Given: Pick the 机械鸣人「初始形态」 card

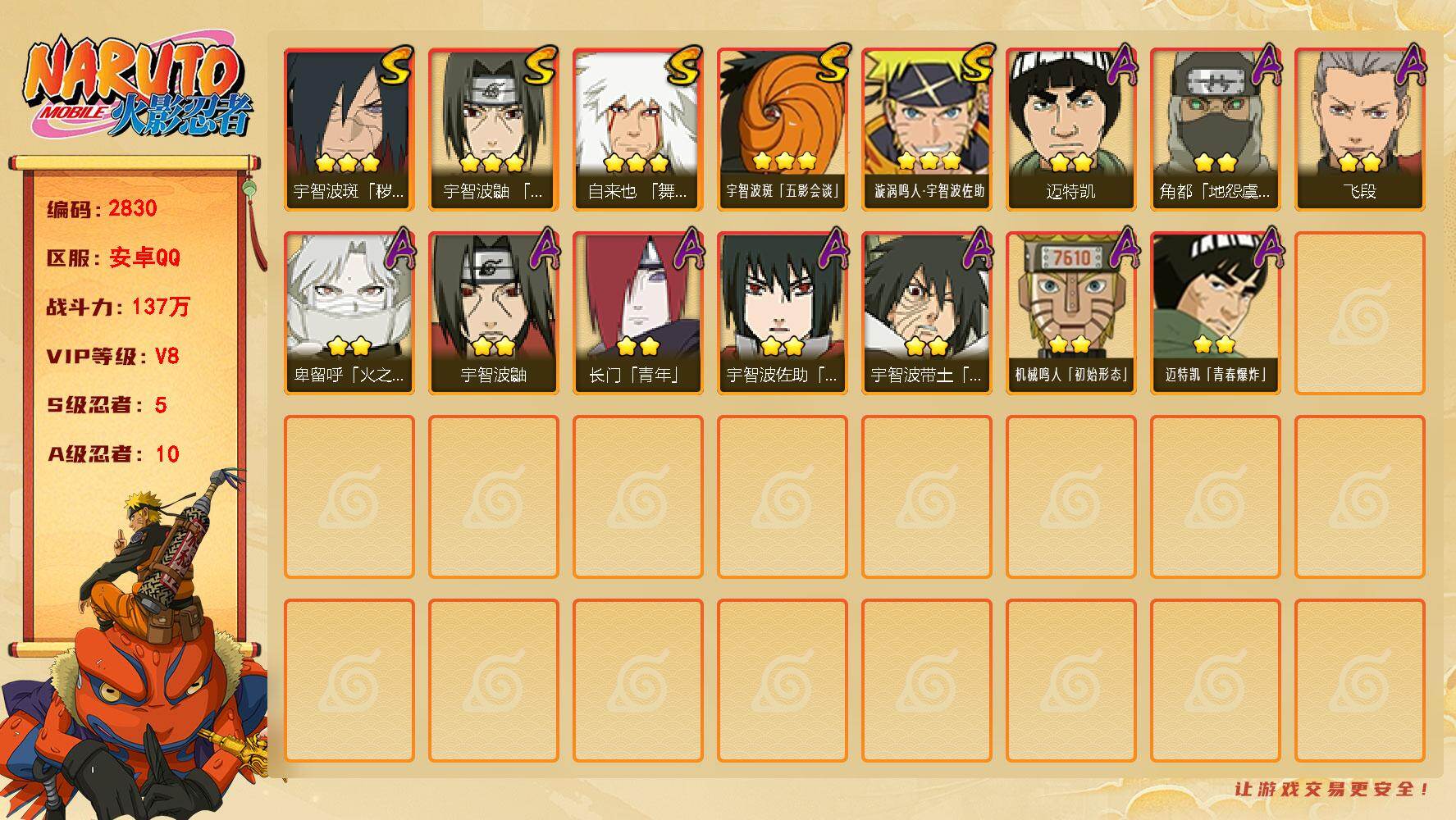Looking at the screenshot, I should click(1070, 313).
